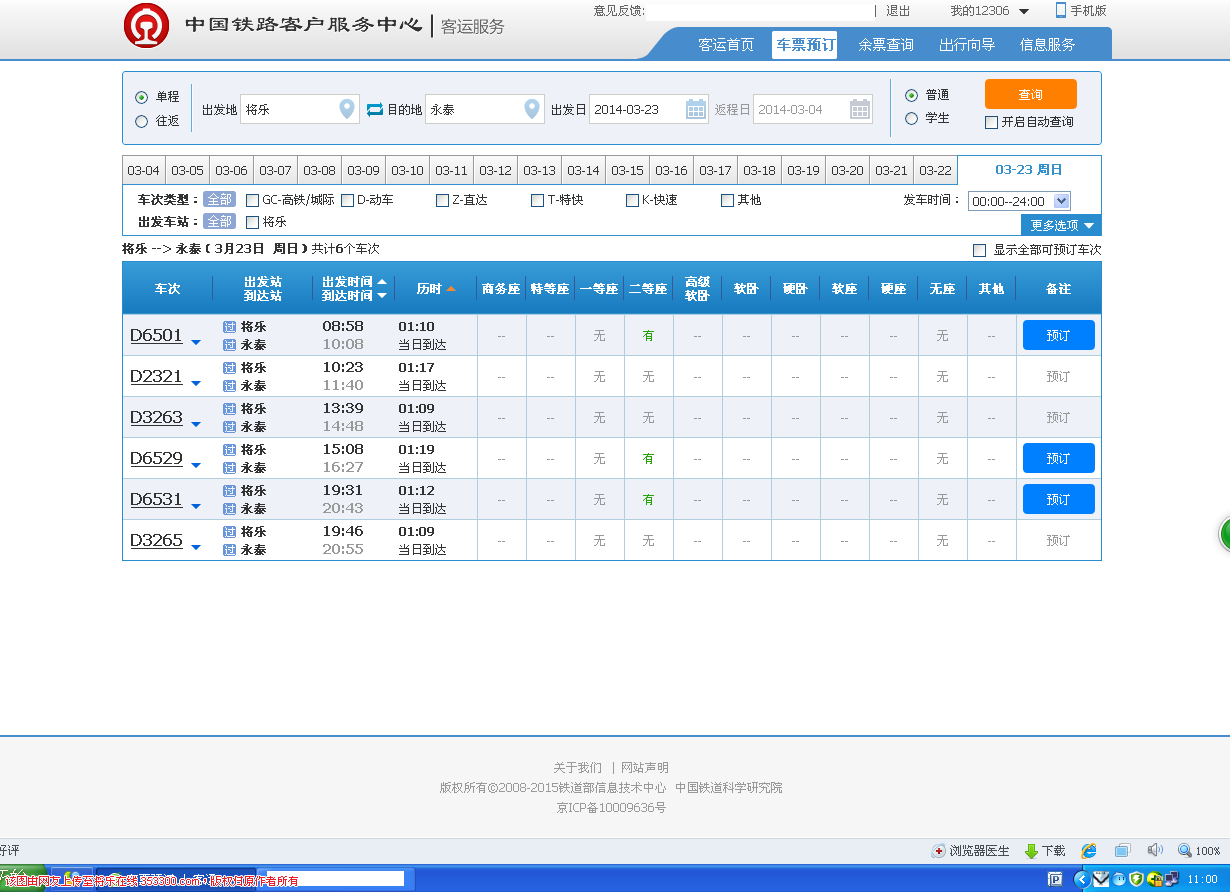
Task: Expand 更多选项 more options
Action: pyautogui.click(x=1061, y=225)
